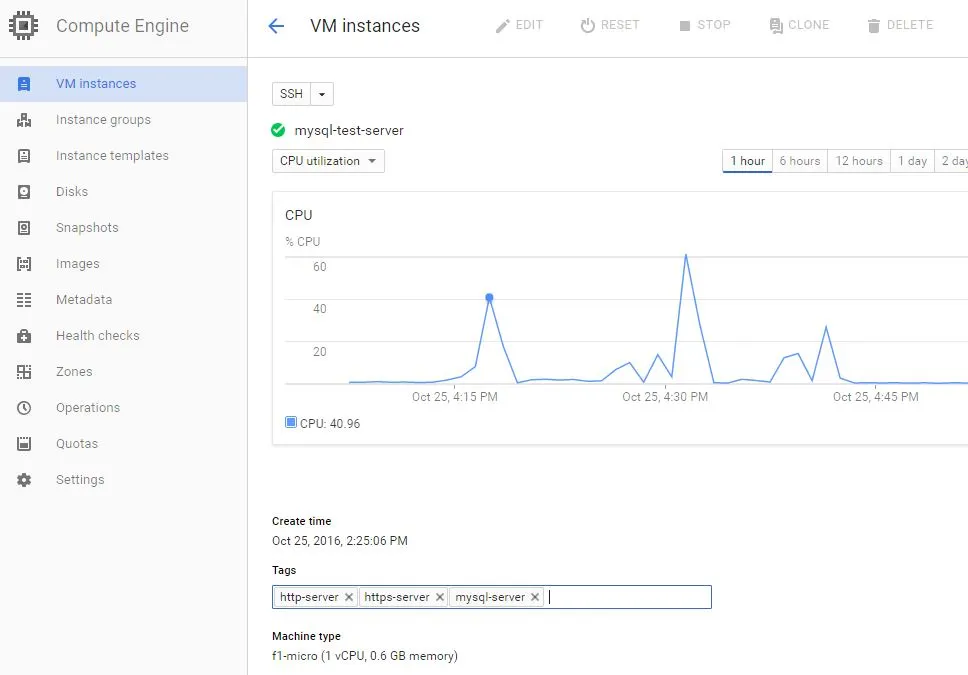968x675 pixels.
Task: Click the Operations clock icon
Action: click(x=24, y=408)
